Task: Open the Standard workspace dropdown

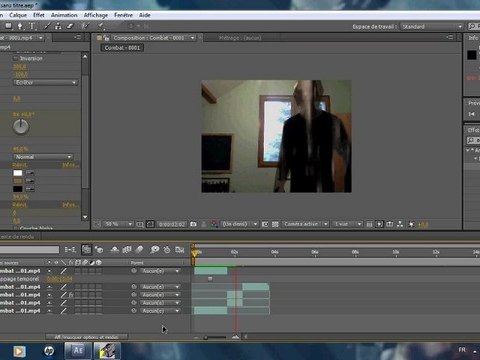Action: coord(432,26)
